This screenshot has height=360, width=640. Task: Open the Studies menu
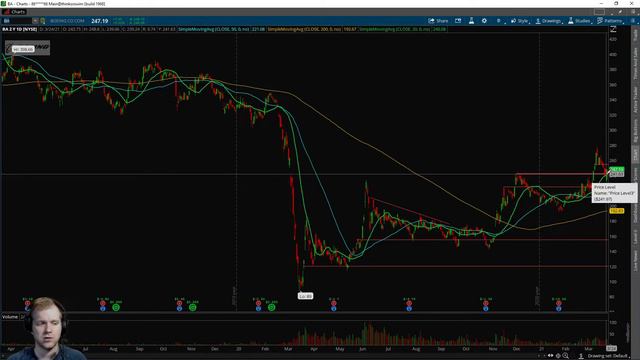pyautogui.click(x=580, y=21)
